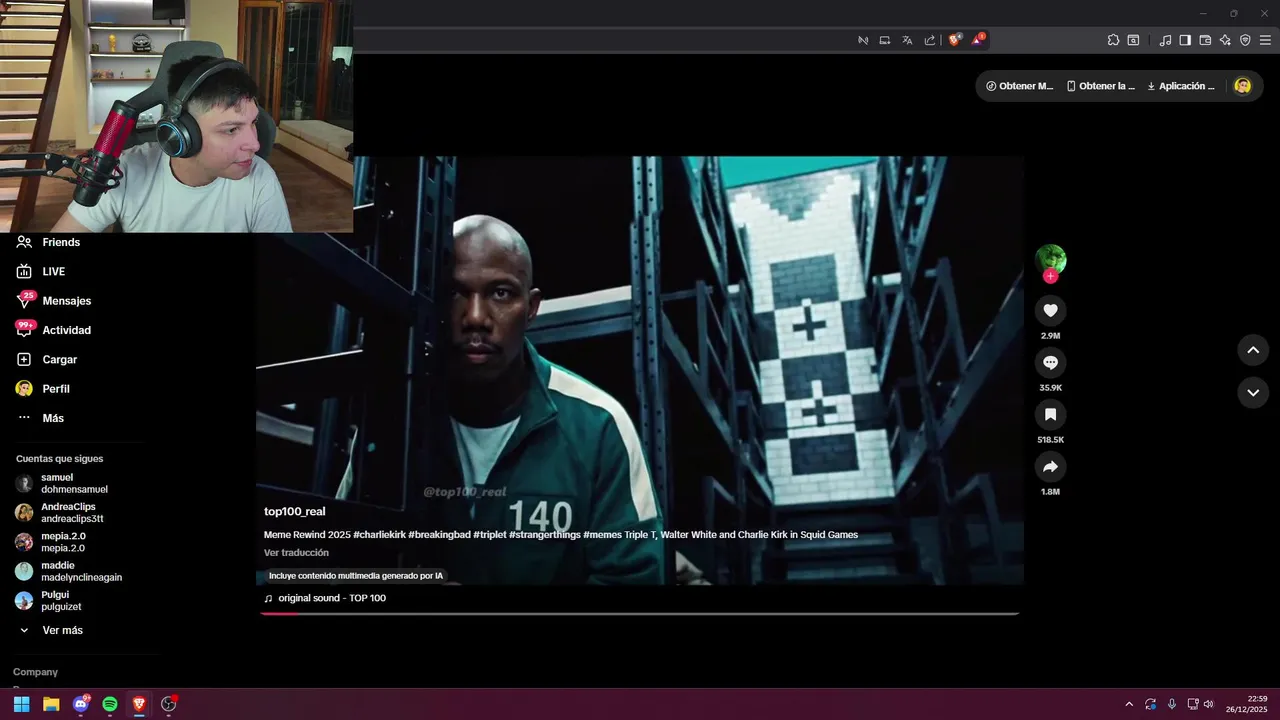The height and width of the screenshot is (720, 1280).
Task: Open Discord in the taskbar
Action: [x=81, y=704]
